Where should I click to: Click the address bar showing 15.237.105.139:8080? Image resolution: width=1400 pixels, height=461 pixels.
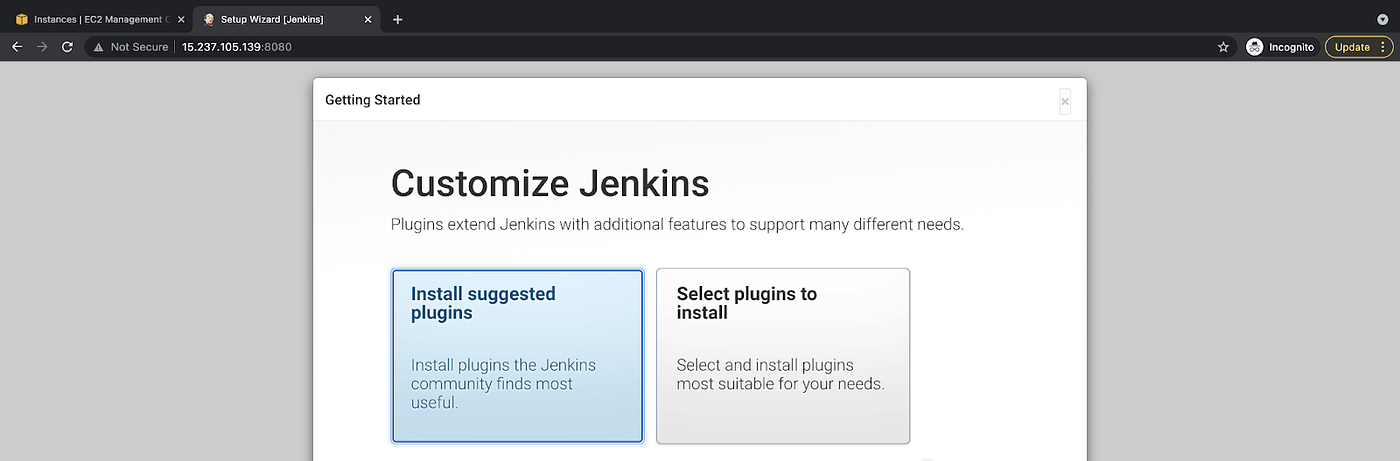650,47
